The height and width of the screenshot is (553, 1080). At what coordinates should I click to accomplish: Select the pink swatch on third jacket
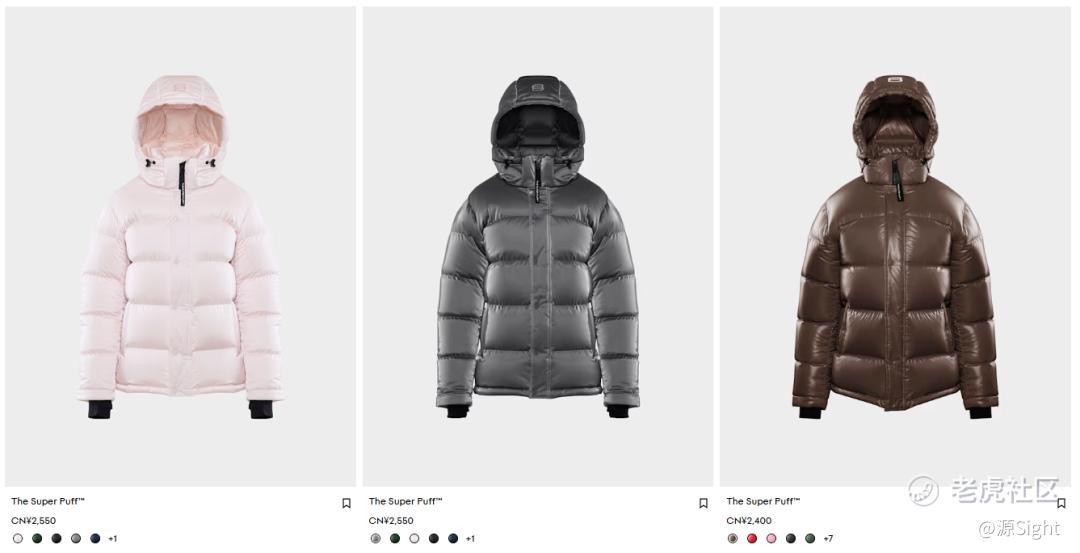tap(771, 539)
